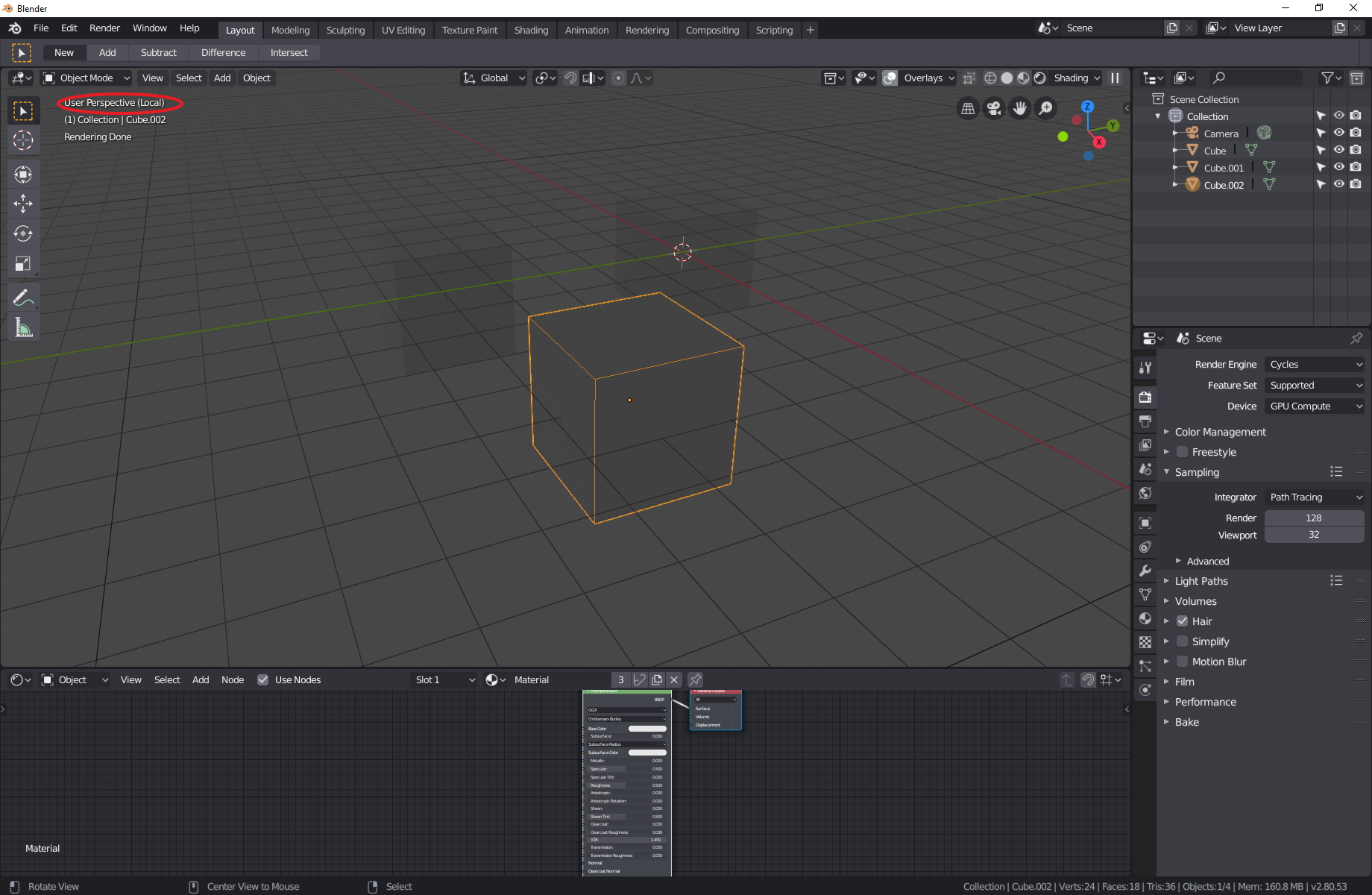This screenshot has height=895, width=1372.
Task: Enable the Motion Blur checkbox
Action: pos(1182,662)
